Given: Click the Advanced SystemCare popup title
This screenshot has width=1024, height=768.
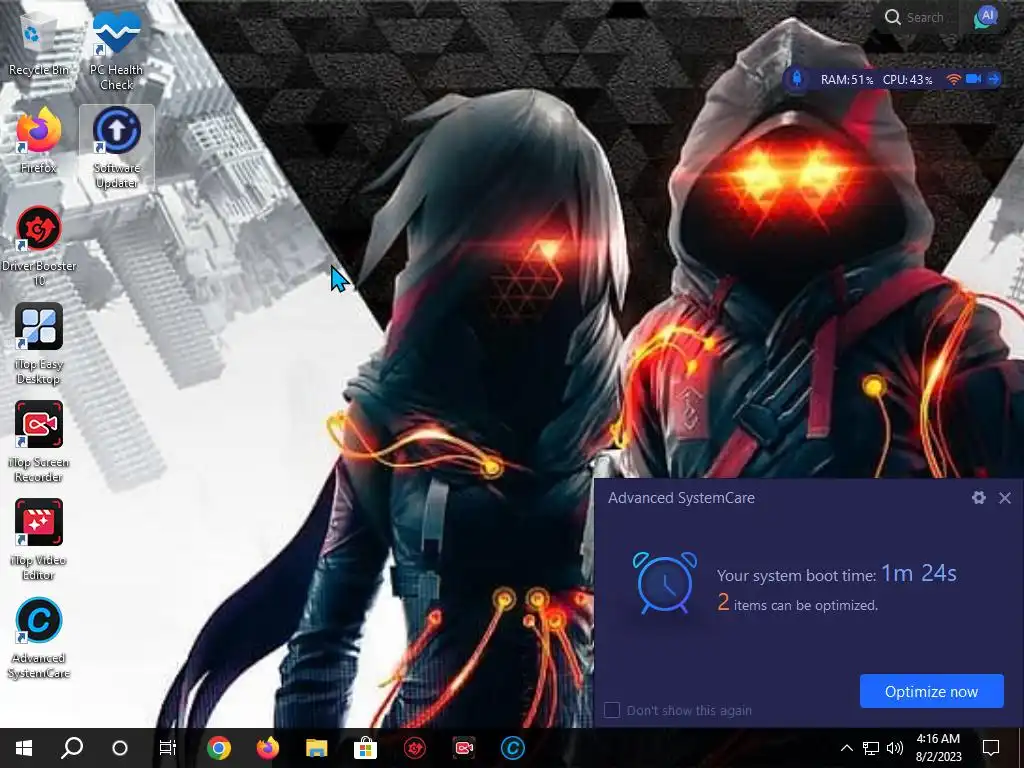Looking at the screenshot, I should pyautogui.click(x=681, y=498).
